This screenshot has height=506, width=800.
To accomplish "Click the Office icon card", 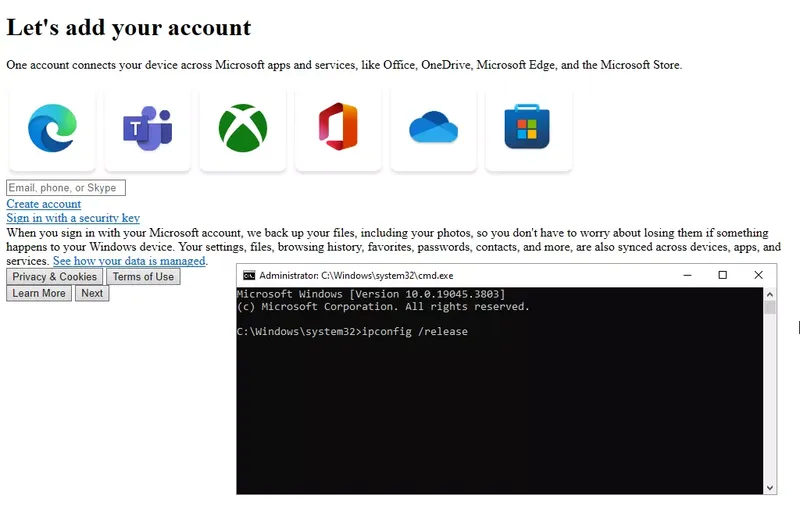I will tap(338, 129).
